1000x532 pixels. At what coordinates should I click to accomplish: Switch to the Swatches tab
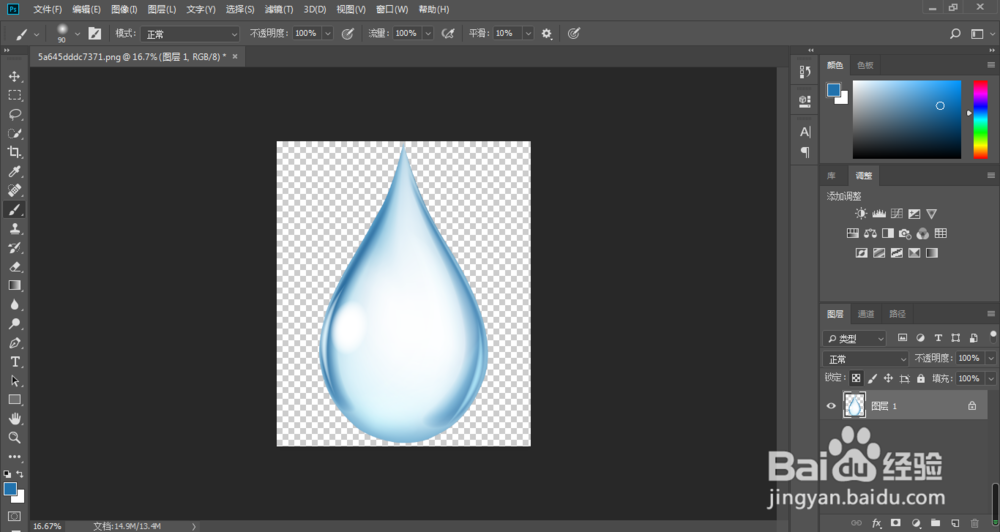click(865, 65)
